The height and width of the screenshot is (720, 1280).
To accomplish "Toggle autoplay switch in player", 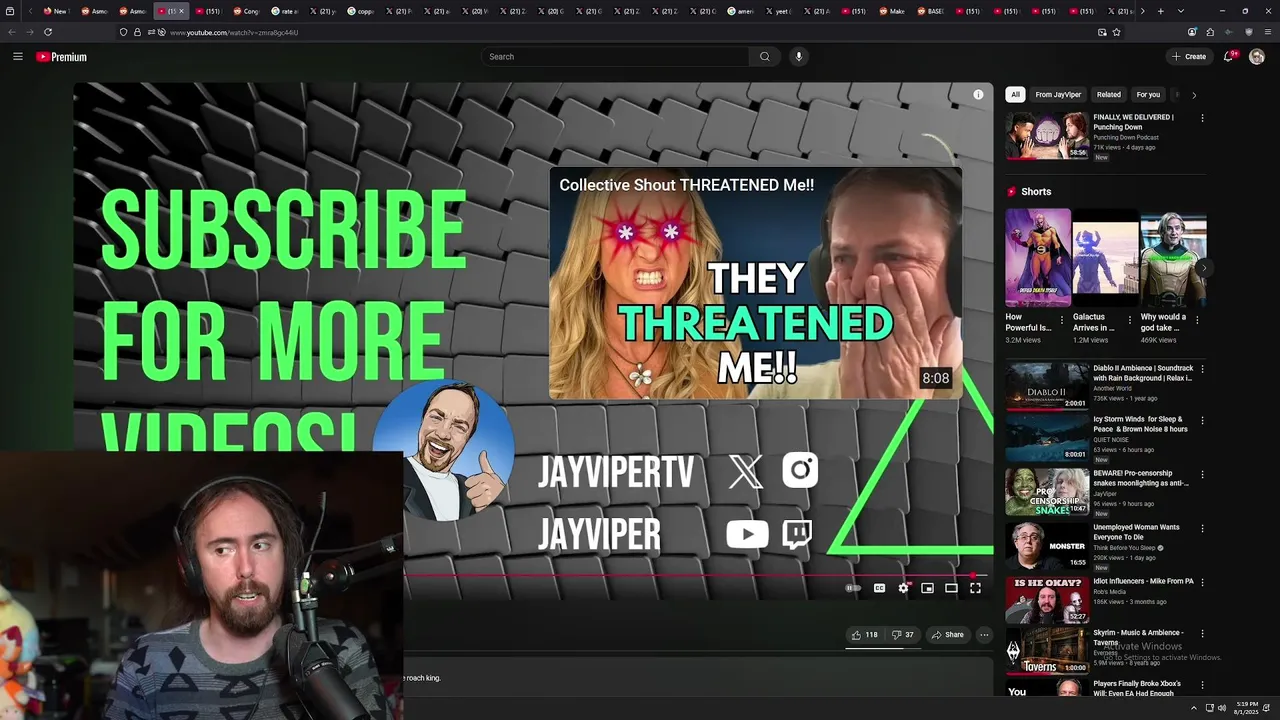I will click(853, 588).
